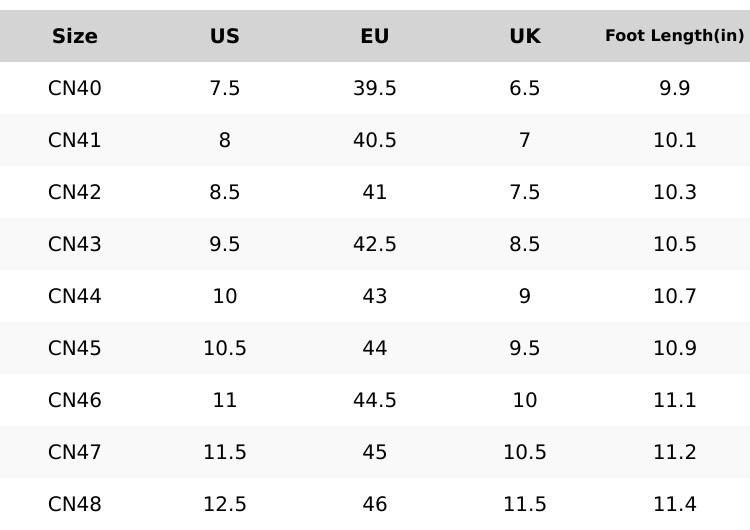Click the Size column header
Screen dimensions: 750x530
(x=75, y=36)
